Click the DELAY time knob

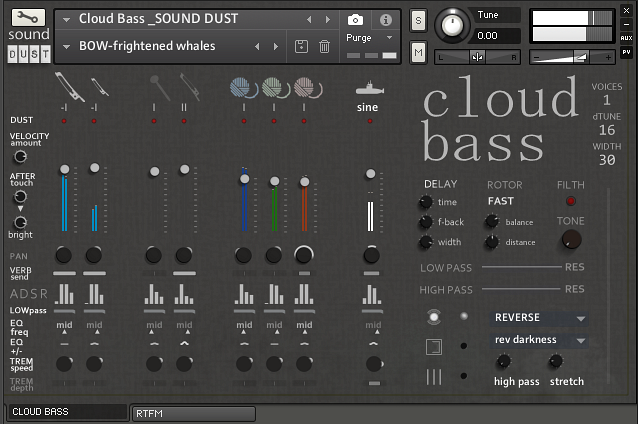(426, 202)
